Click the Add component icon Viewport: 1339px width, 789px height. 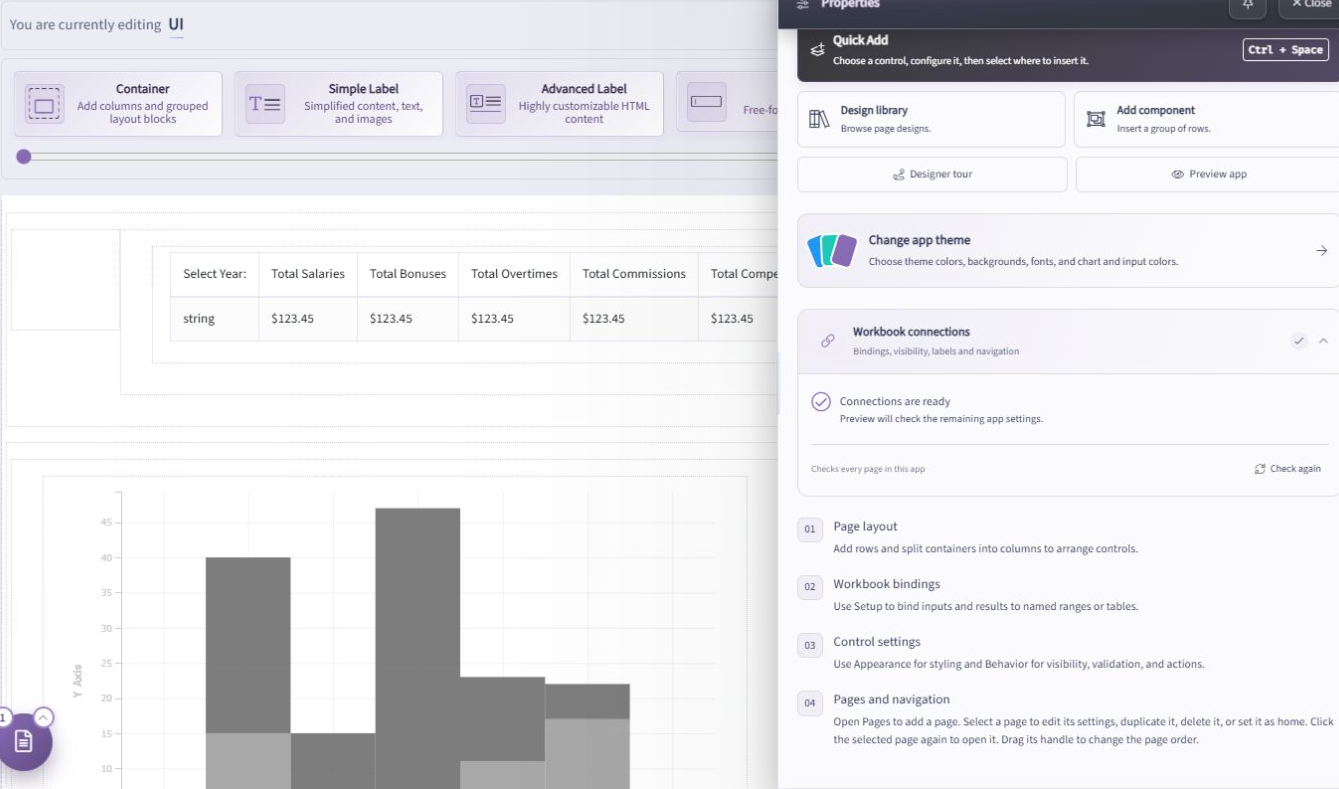[x=1095, y=119]
